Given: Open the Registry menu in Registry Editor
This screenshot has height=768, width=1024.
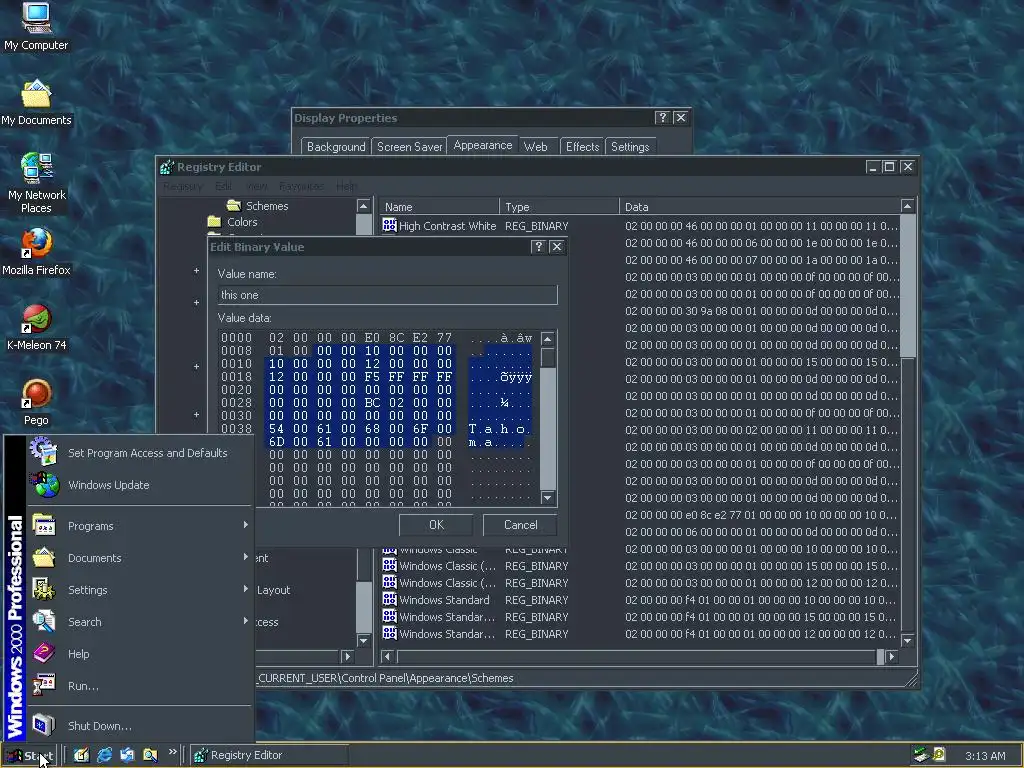Looking at the screenshot, I should [x=183, y=186].
